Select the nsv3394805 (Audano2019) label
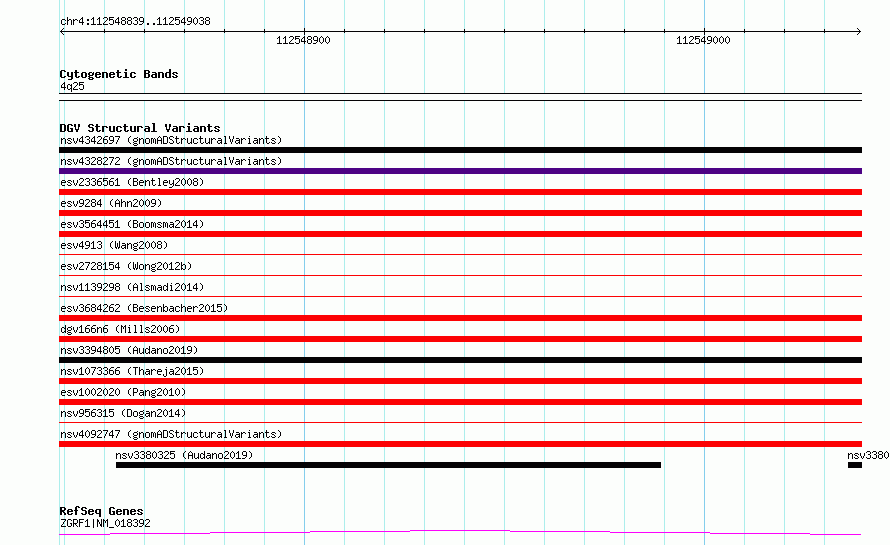Image resolution: width=890 pixels, height=545 pixels. click(x=129, y=350)
